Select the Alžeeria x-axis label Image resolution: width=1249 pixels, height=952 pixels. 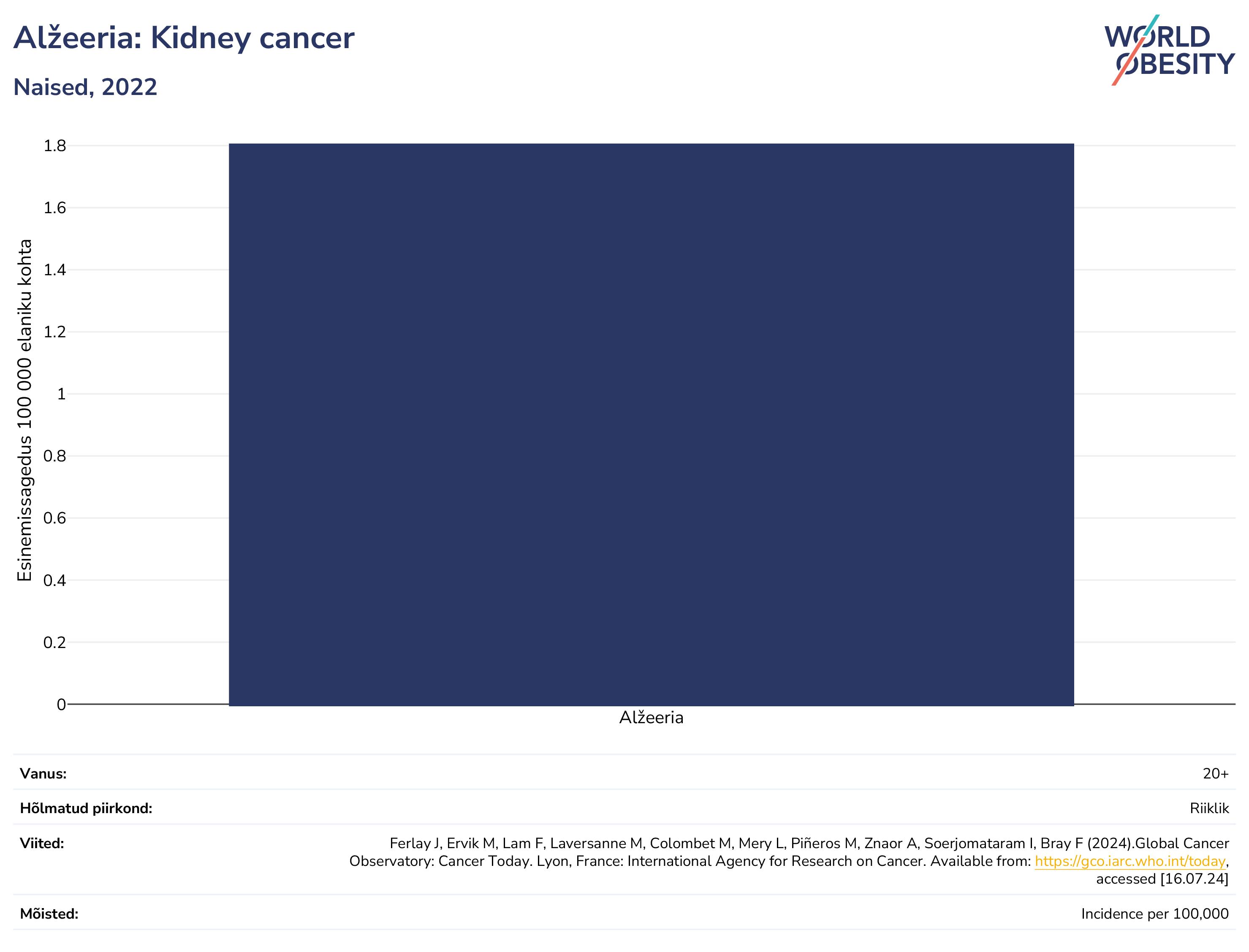pos(651,717)
